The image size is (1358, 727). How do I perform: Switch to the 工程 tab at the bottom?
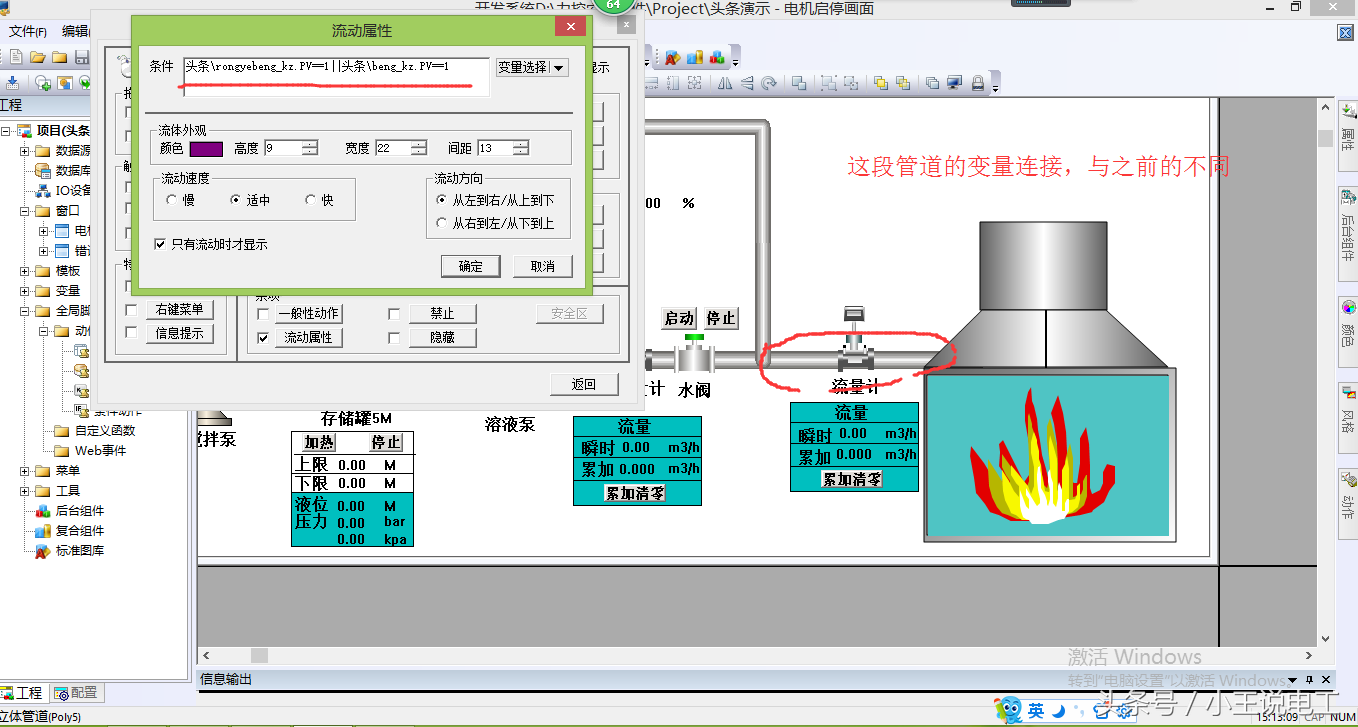click(22, 692)
